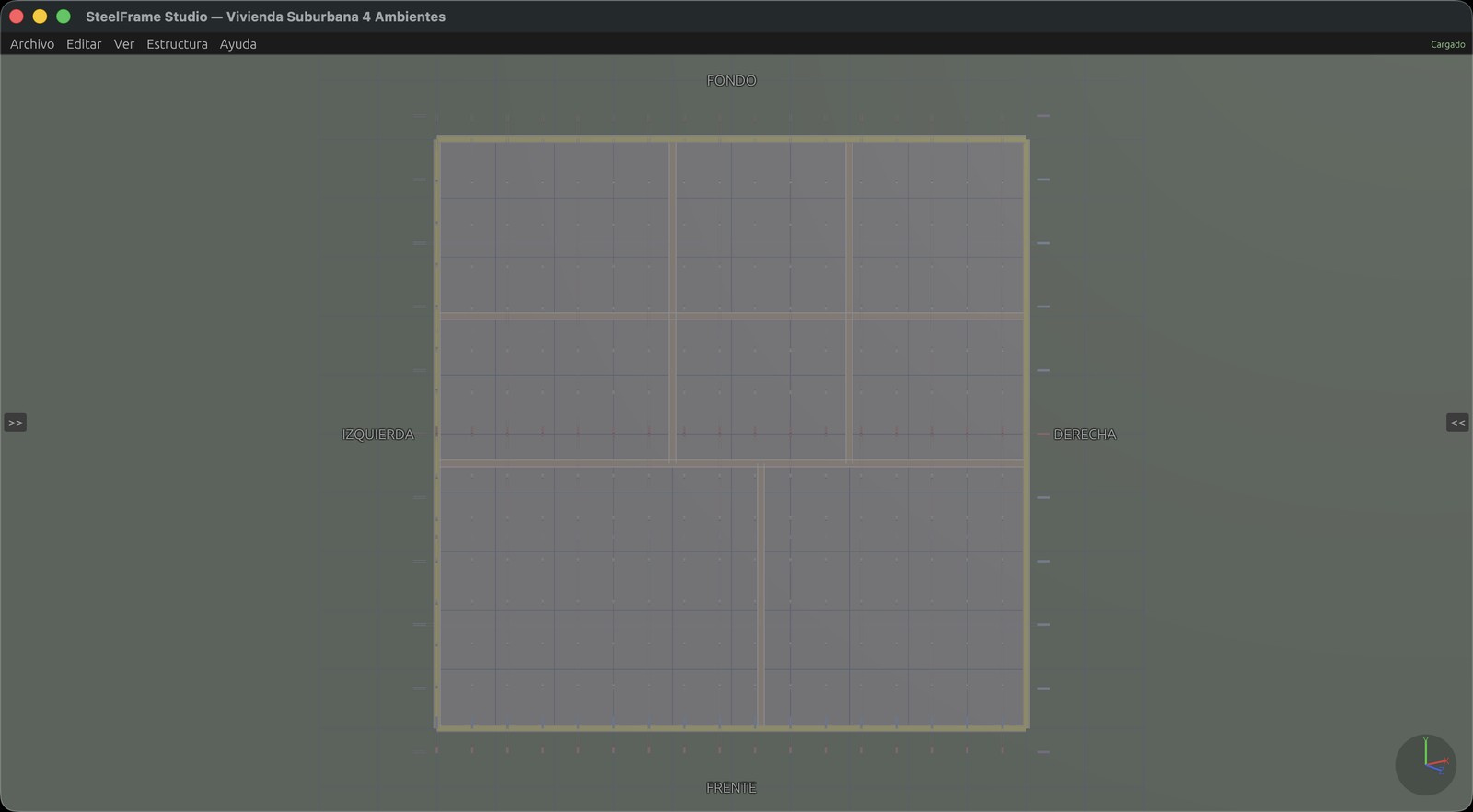This screenshot has height=812, width=1473.
Task: Select the IZQUIERDA side label
Action: tap(377, 435)
